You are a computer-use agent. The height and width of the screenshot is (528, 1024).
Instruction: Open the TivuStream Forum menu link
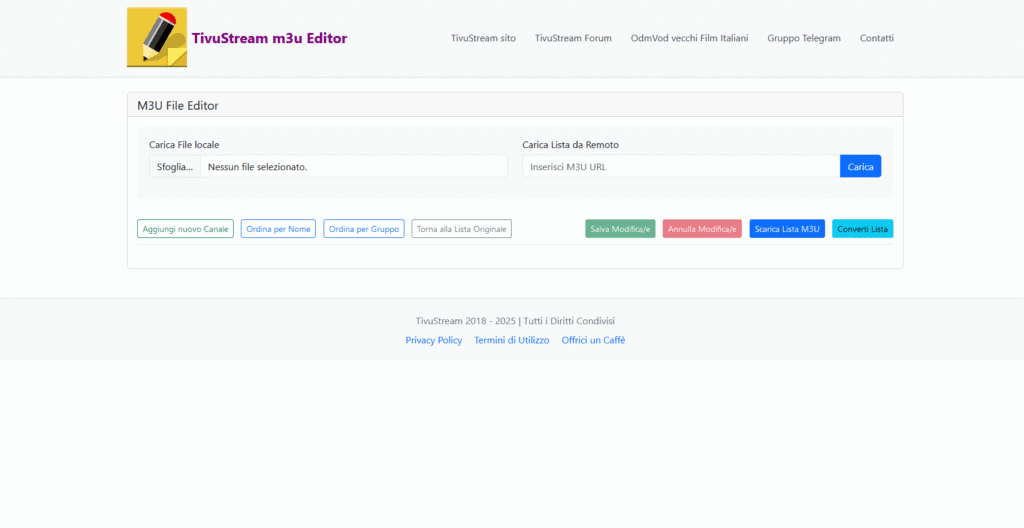coord(573,38)
